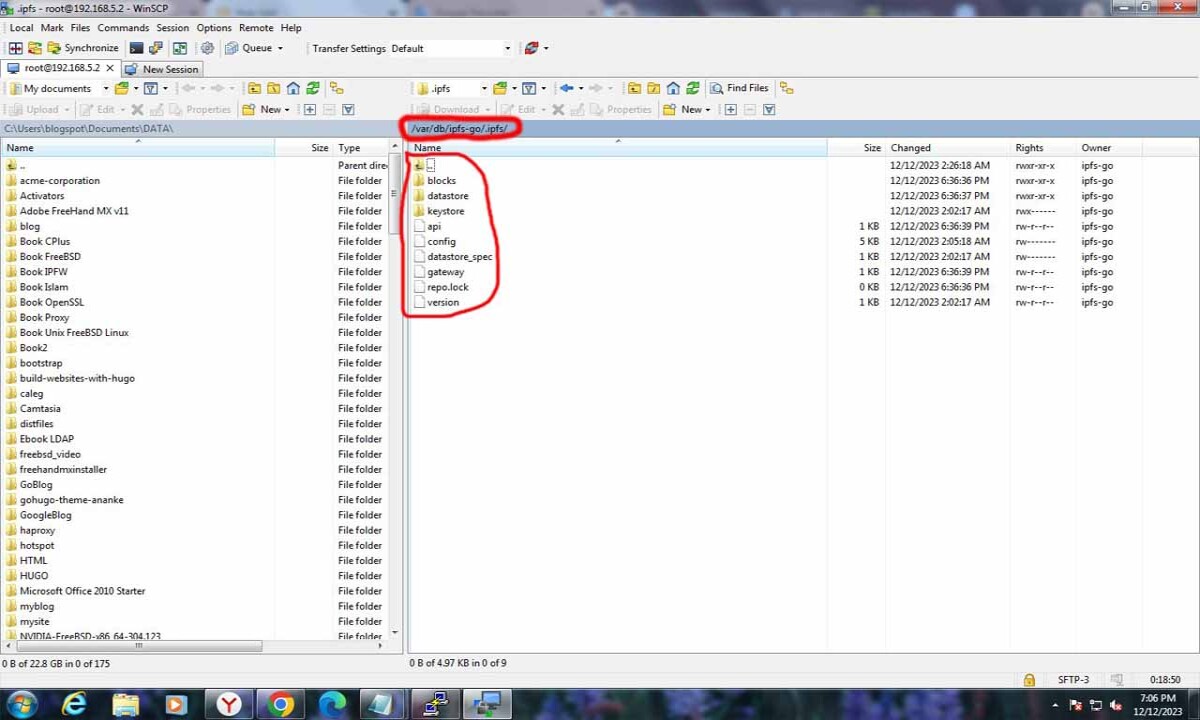Open the Files menu
1200x720 pixels.
click(x=80, y=28)
